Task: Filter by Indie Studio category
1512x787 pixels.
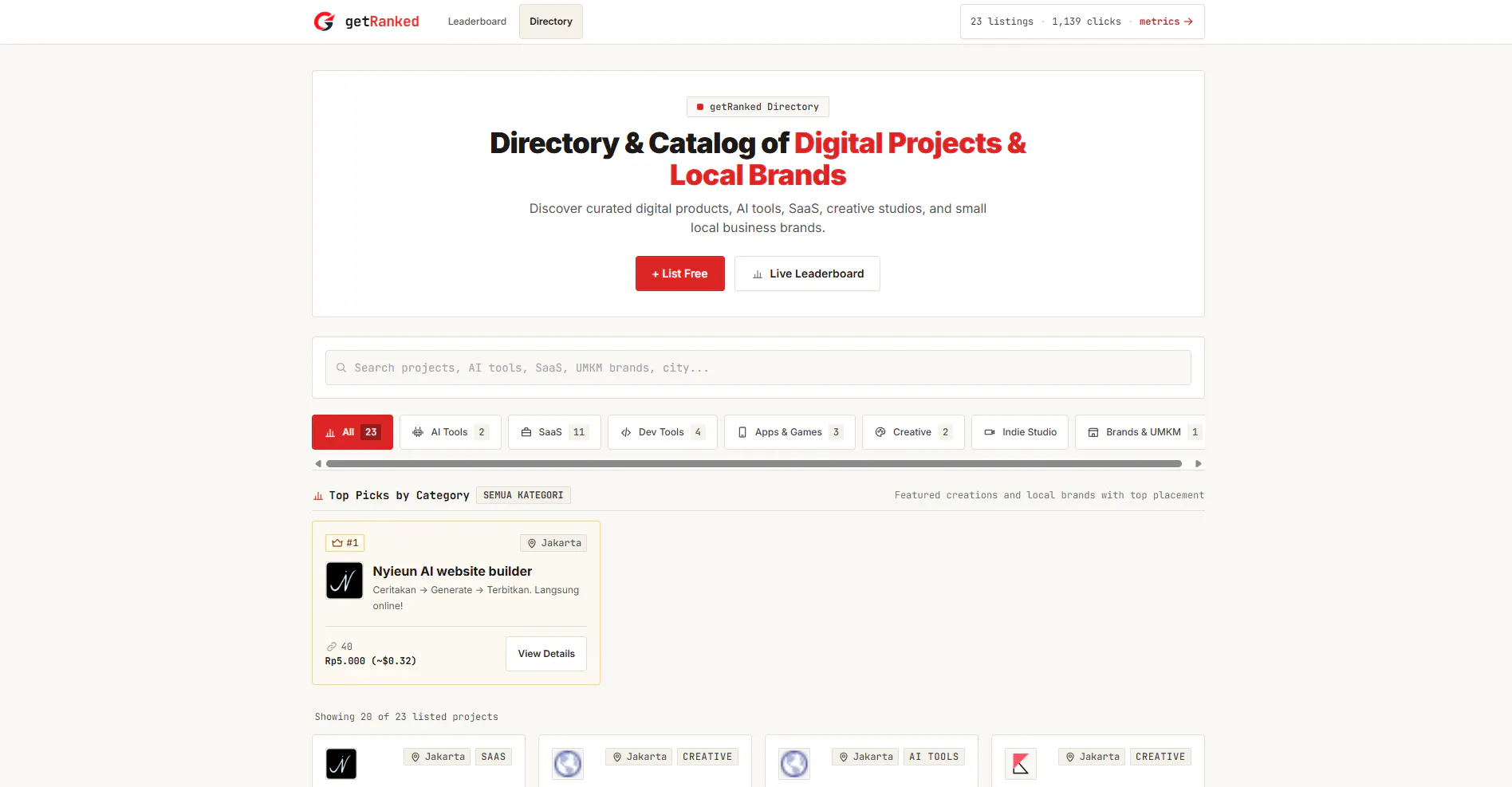Action: click(x=1020, y=432)
